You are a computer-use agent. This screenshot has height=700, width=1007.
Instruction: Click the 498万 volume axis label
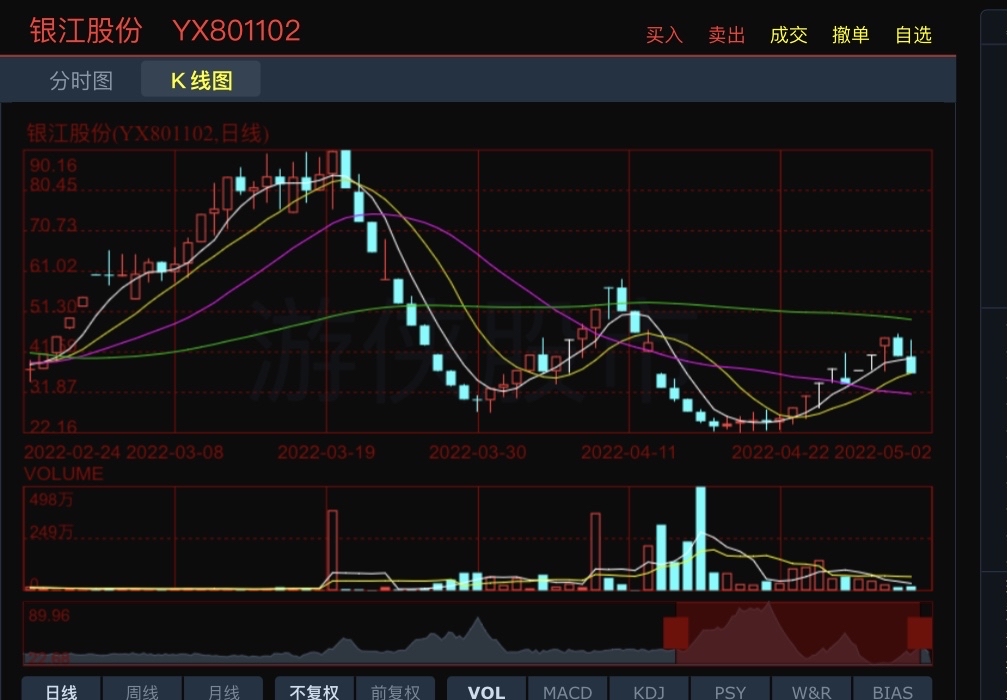point(51,499)
